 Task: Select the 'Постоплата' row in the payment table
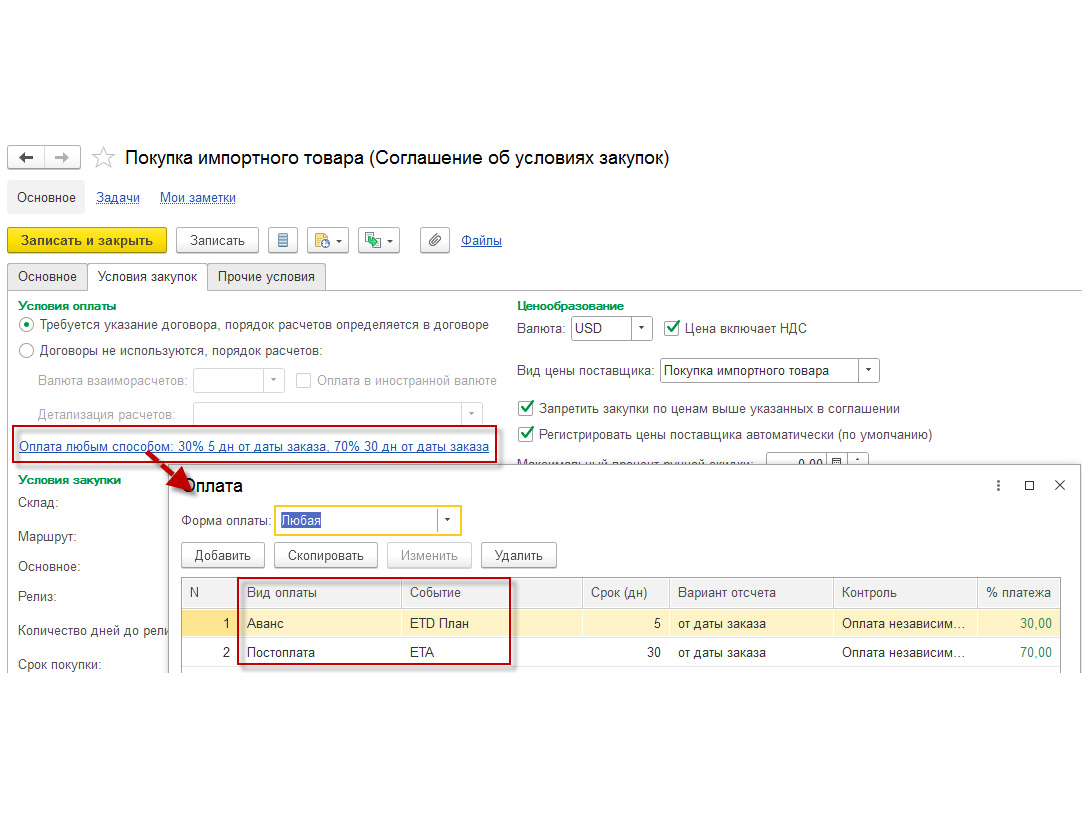coord(620,652)
